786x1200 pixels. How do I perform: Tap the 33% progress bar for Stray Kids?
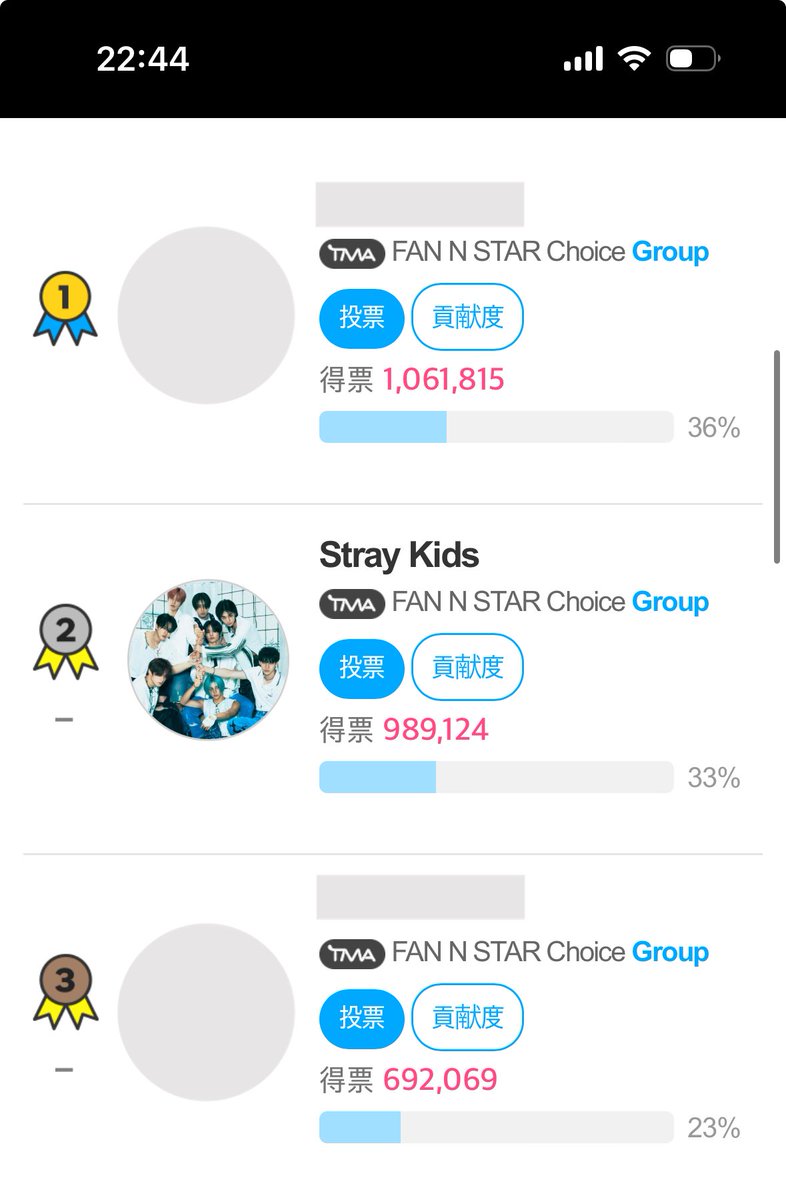(x=496, y=777)
